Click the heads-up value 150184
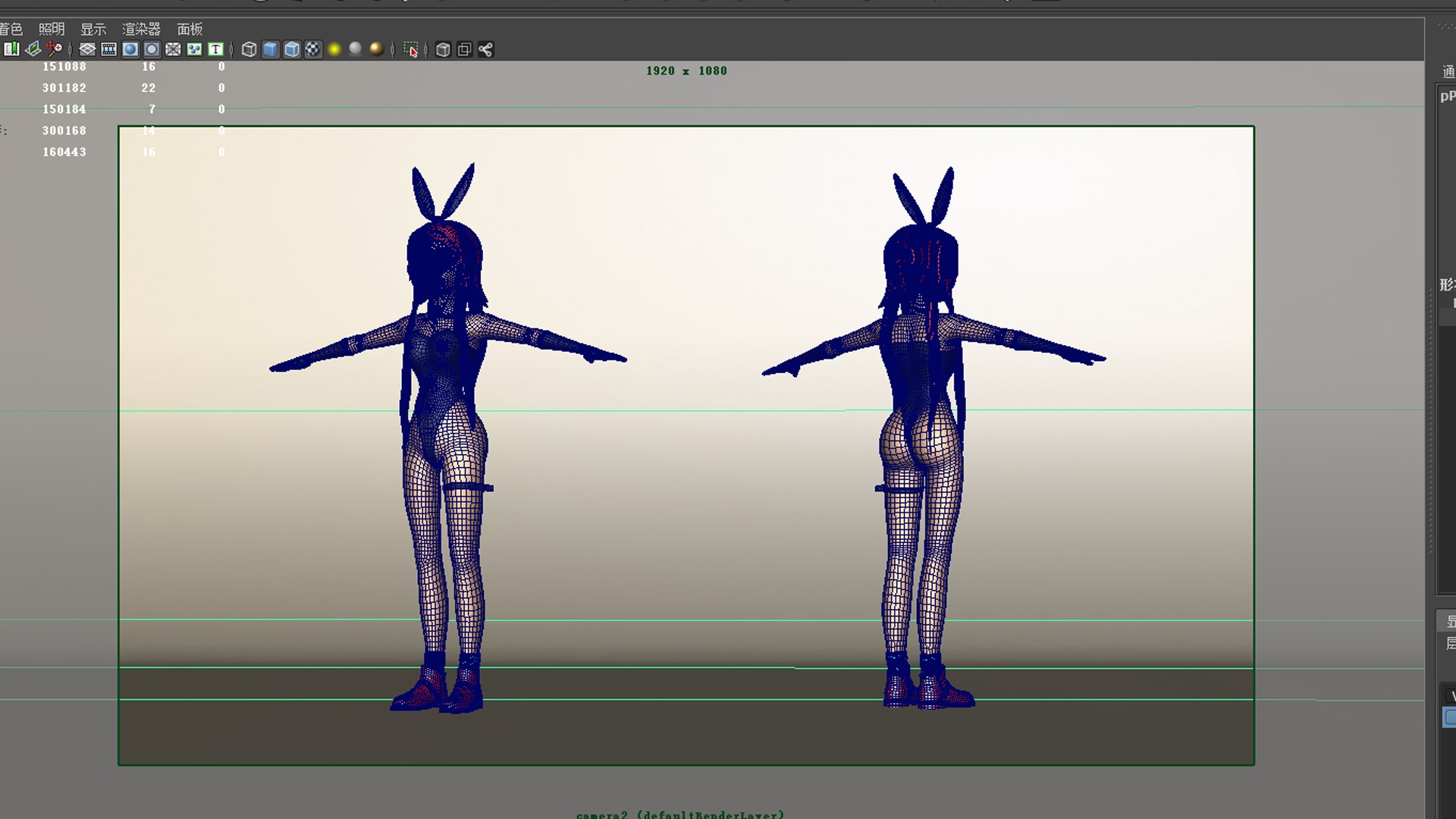Screen dimensions: 1456x819 coord(64,109)
